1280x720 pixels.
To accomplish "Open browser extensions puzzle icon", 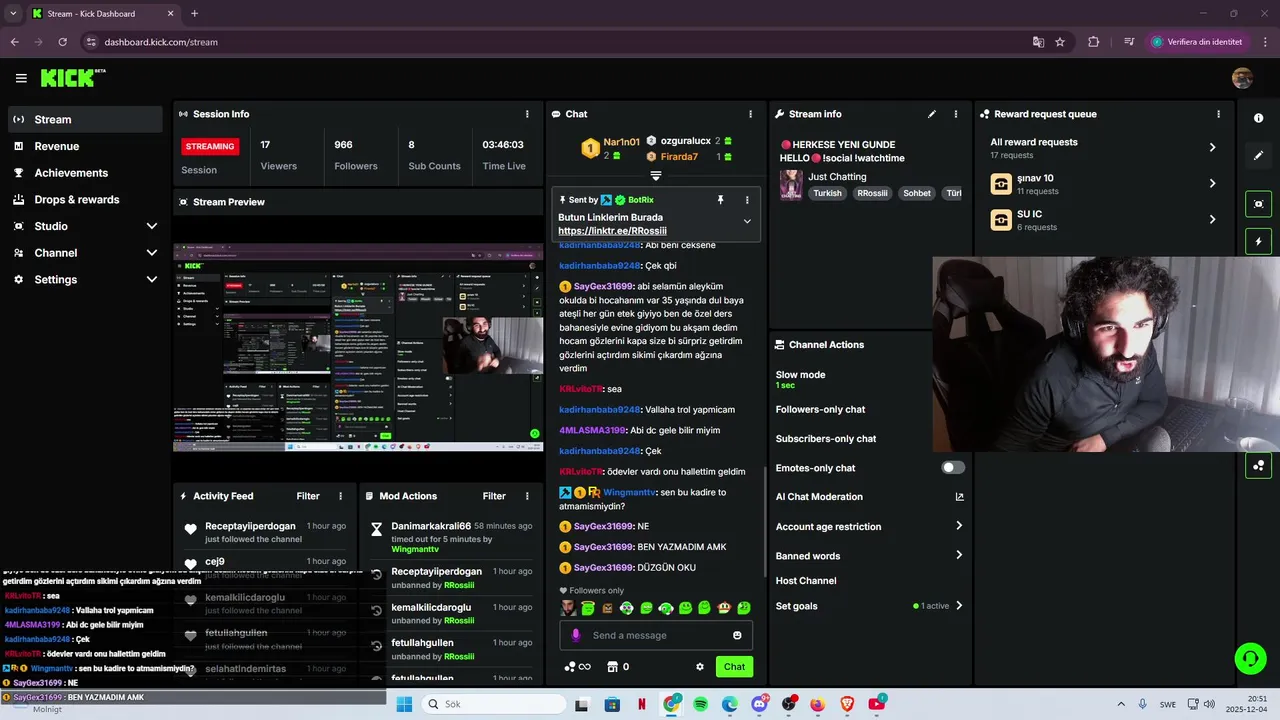I will 1093,42.
